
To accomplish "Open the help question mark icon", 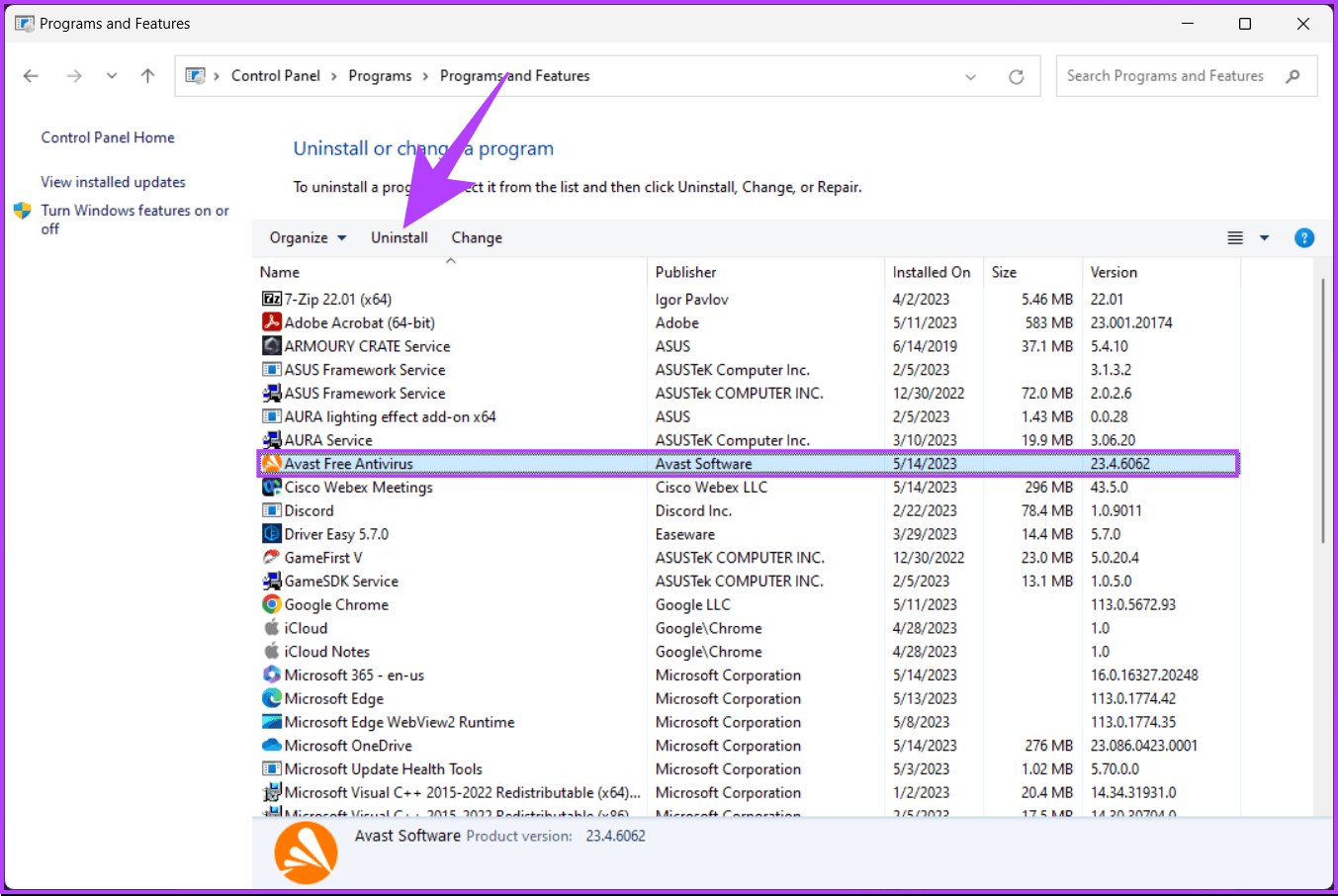I will click(1303, 237).
